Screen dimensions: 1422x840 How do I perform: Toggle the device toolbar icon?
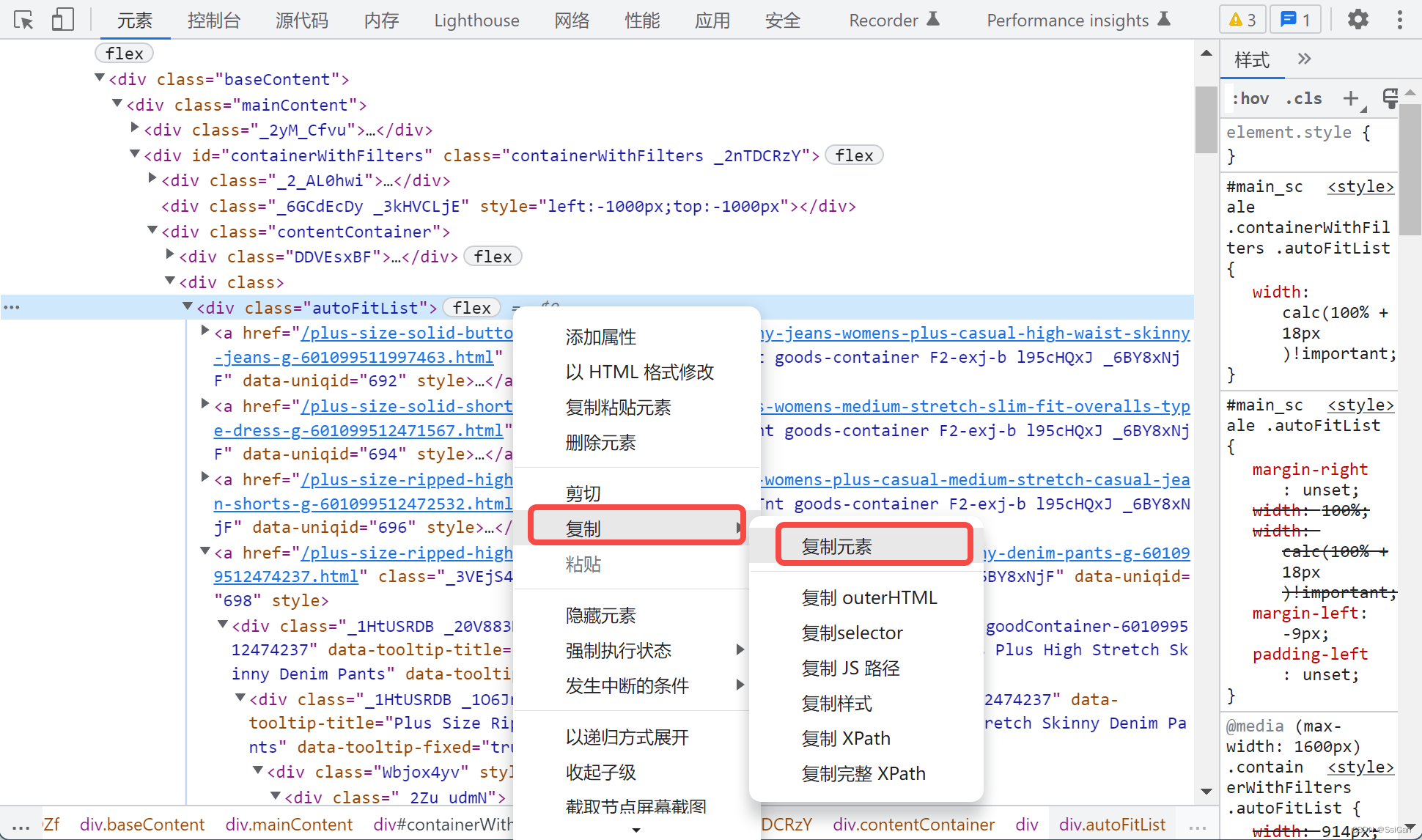(x=63, y=20)
